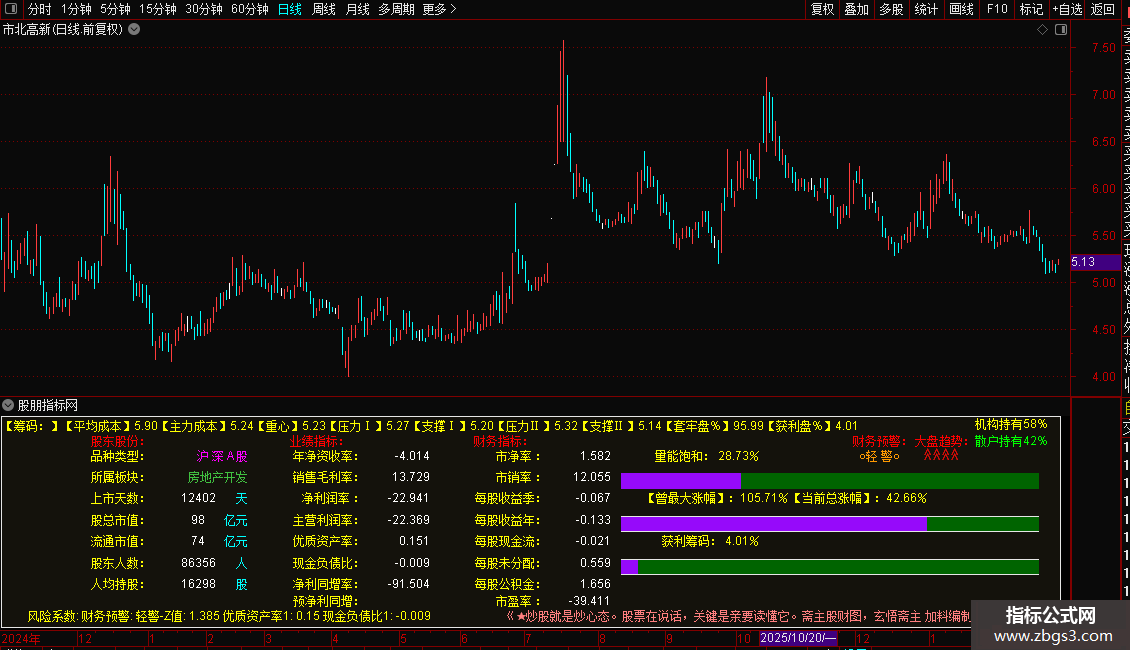Select the 1分钟 period tab
This screenshot has width=1130, height=650.
[x=76, y=9]
